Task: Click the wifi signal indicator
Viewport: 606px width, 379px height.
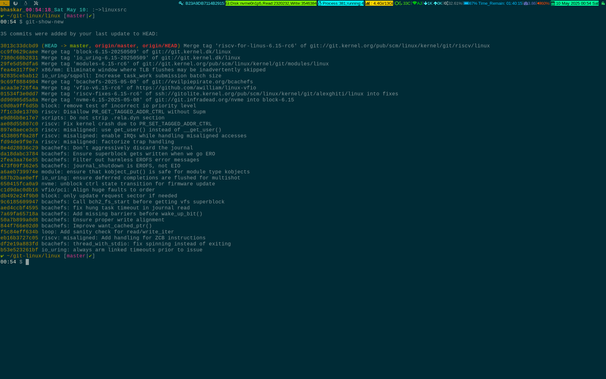Action: pos(417,3)
